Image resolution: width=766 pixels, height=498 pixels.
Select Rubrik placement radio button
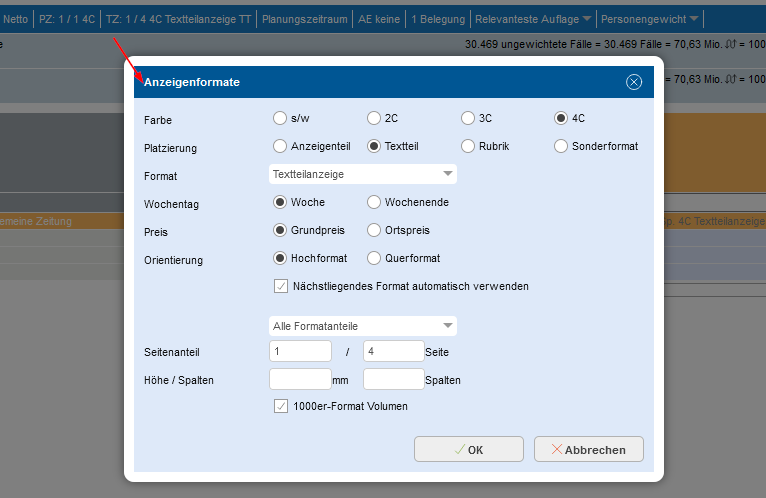(468, 146)
